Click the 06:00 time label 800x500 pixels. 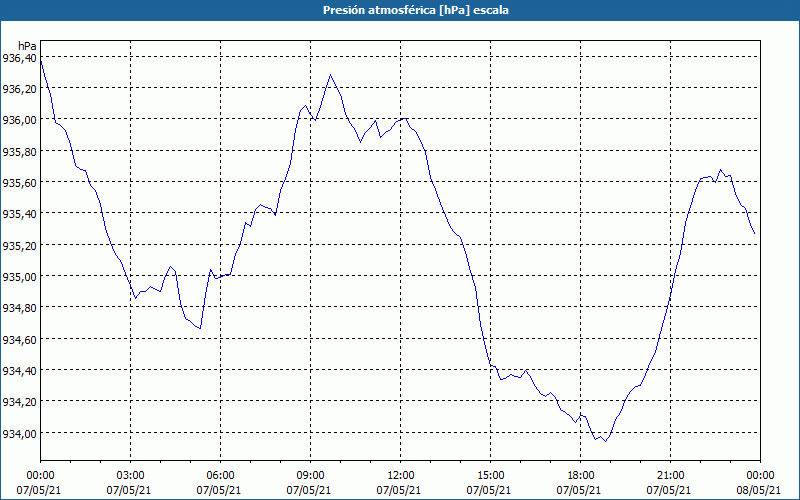coord(220,476)
